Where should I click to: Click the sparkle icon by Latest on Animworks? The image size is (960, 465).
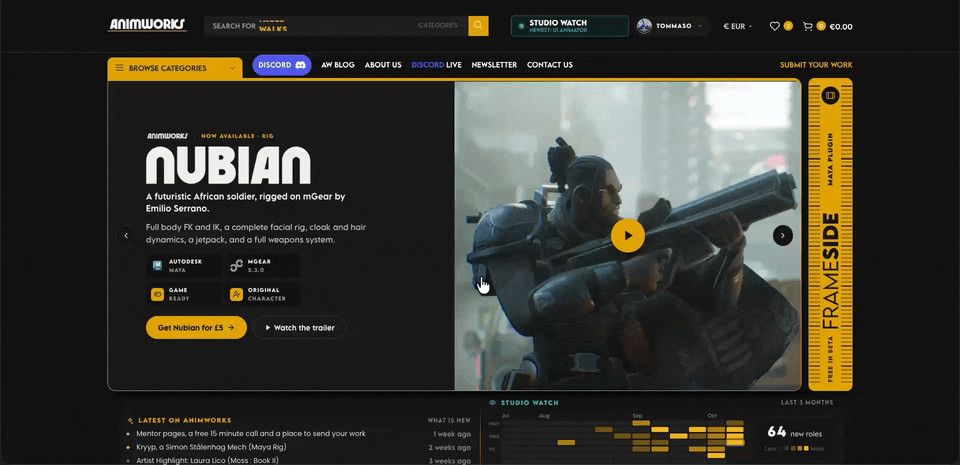[x=130, y=420]
